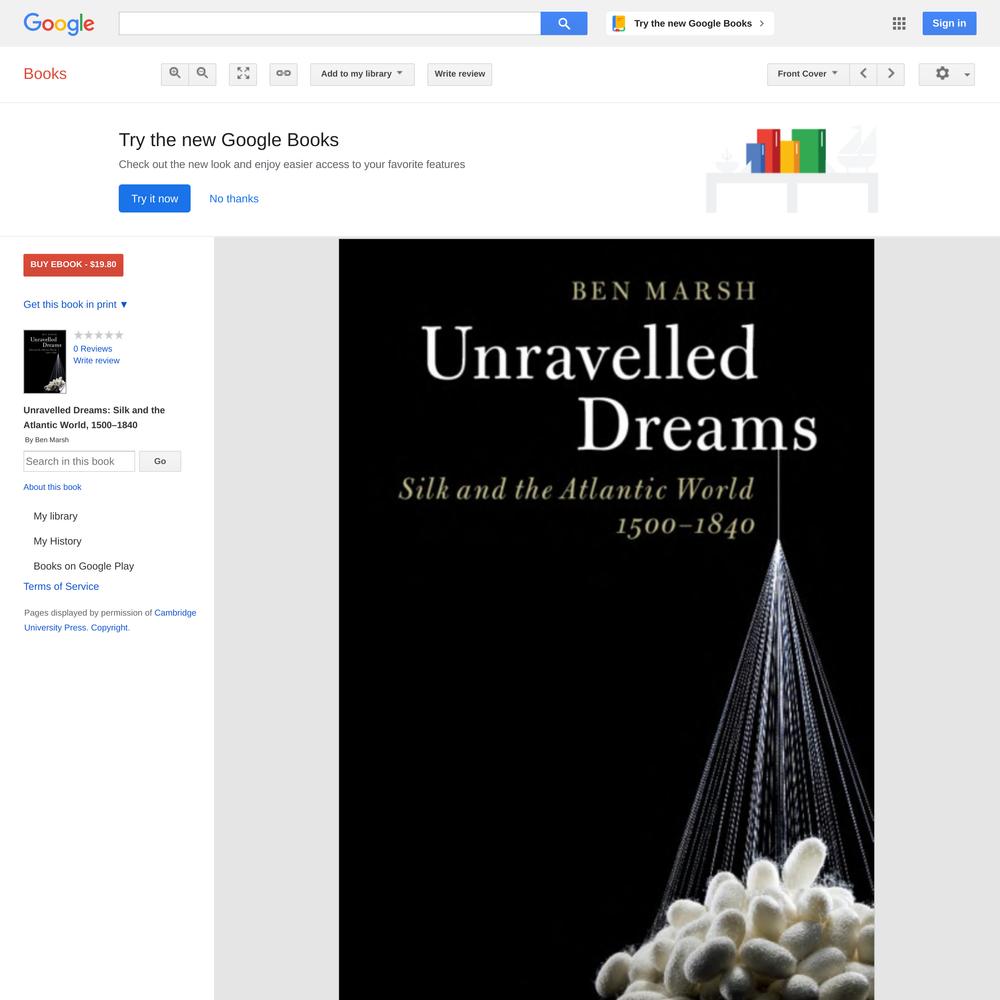The height and width of the screenshot is (1000, 1000).
Task: Go to the previous page
Action: pyautogui.click(x=863, y=74)
